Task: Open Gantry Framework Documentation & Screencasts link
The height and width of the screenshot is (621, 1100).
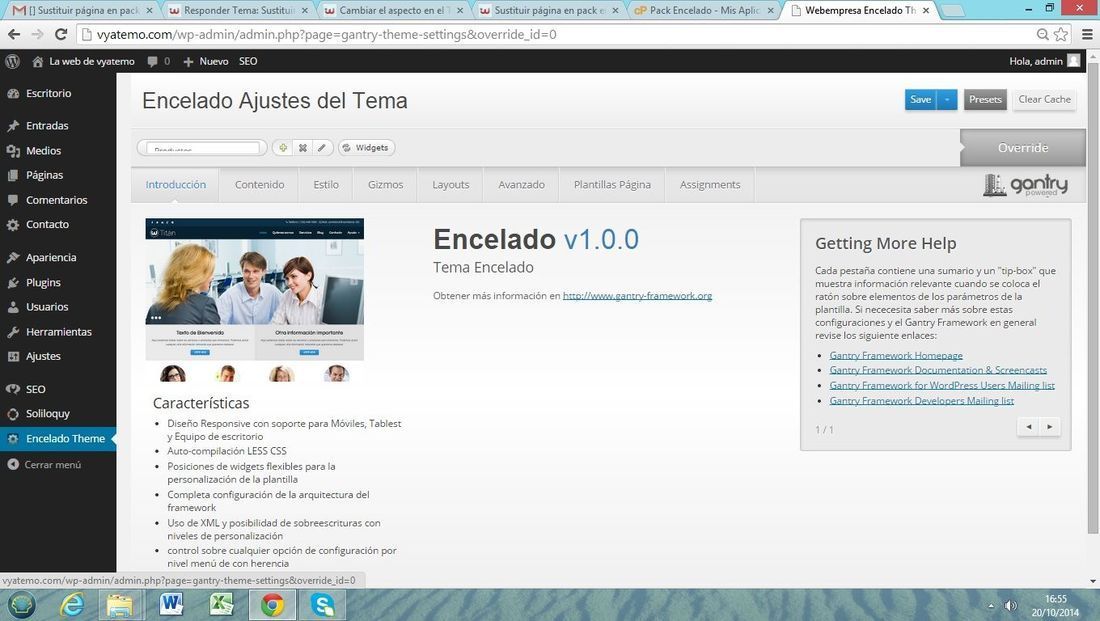Action: 938,370
